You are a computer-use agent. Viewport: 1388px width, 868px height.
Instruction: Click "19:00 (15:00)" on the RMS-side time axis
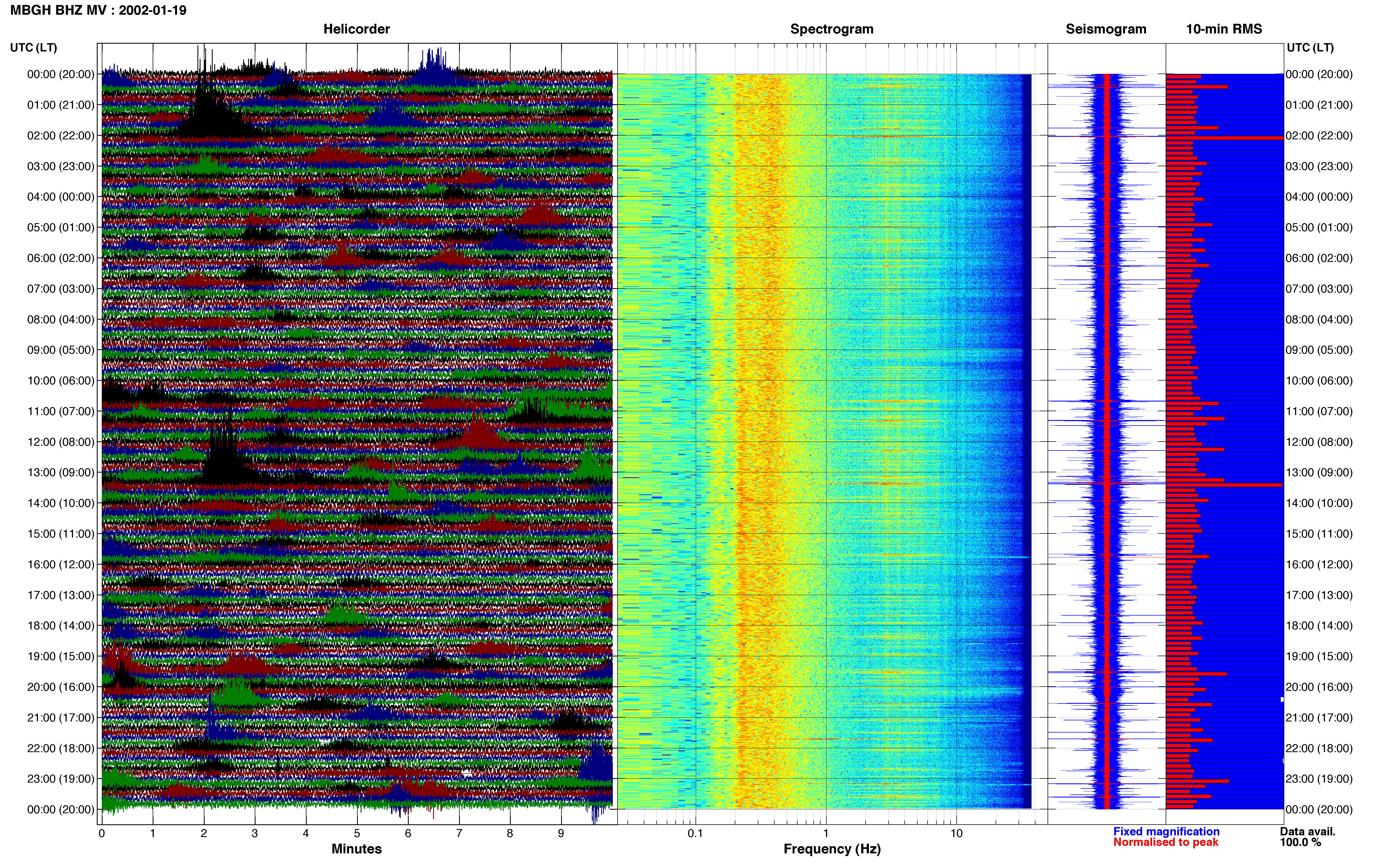1319,656
